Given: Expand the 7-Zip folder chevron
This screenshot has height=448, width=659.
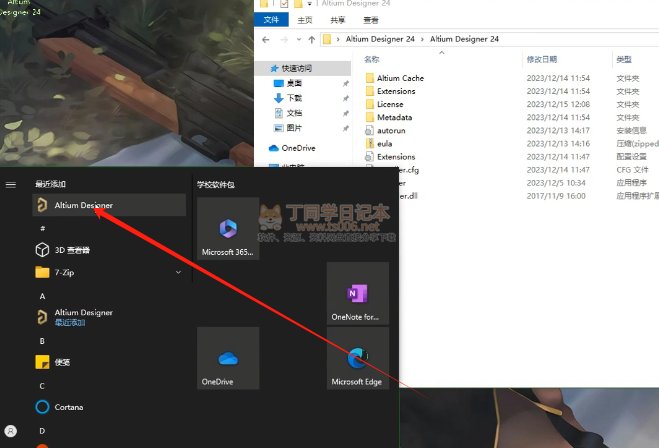Looking at the screenshot, I should pyautogui.click(x=178, y=272).
